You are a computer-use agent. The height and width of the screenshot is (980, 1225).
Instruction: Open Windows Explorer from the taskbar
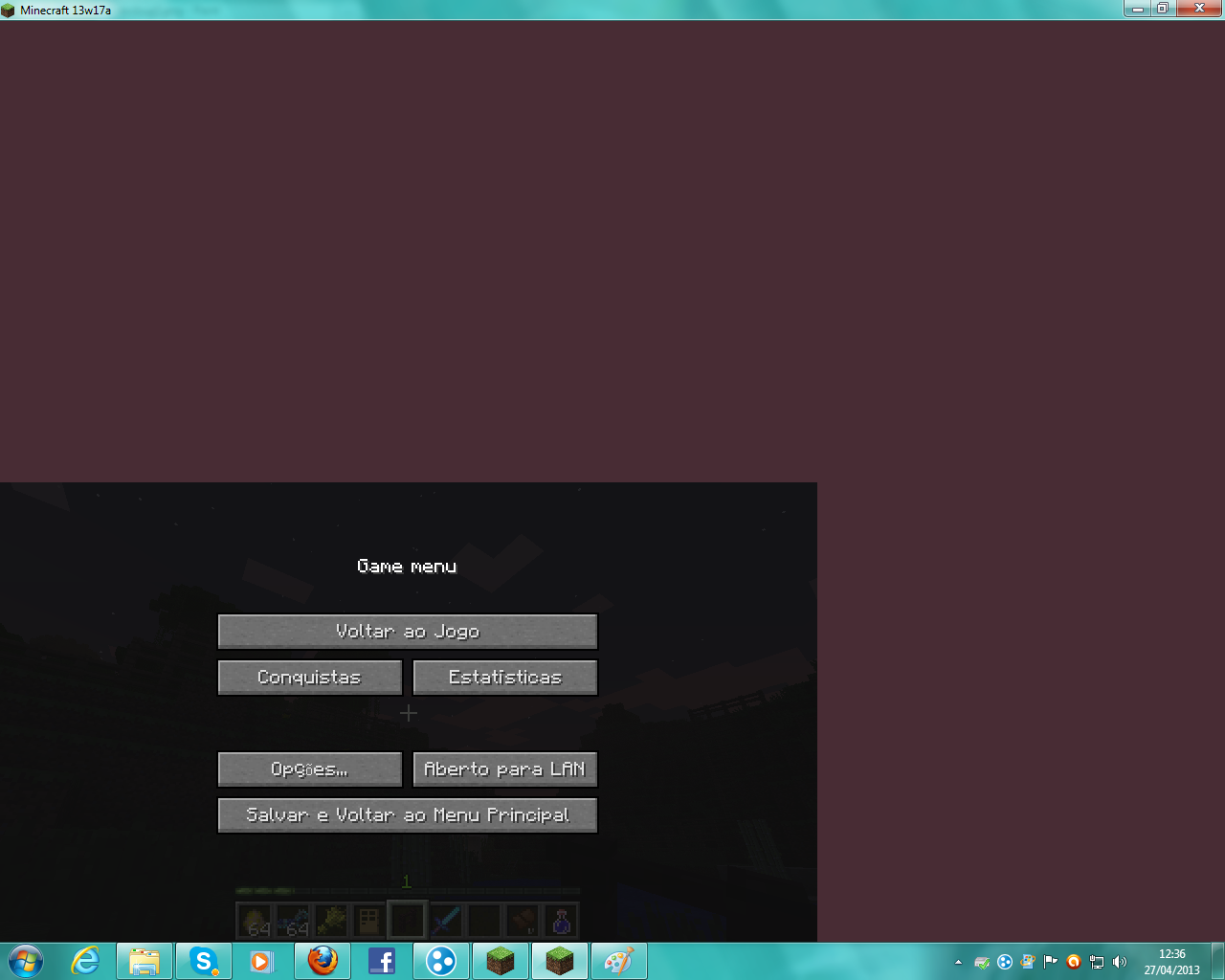[145, 961]
